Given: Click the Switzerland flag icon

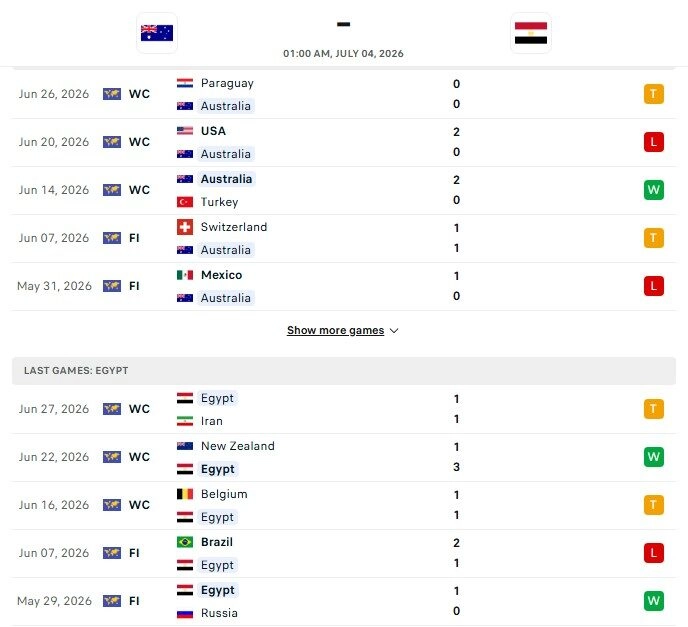Looking at the screenshot, I should coord(185,227).
